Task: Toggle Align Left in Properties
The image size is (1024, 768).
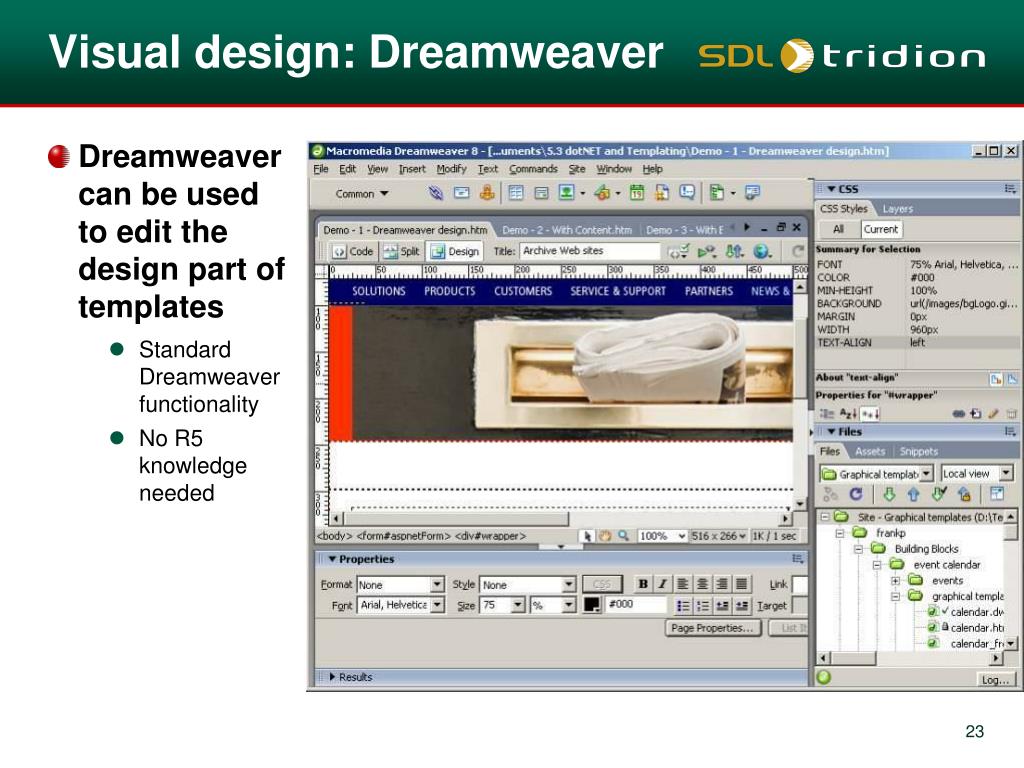Action: coord(682,584)
